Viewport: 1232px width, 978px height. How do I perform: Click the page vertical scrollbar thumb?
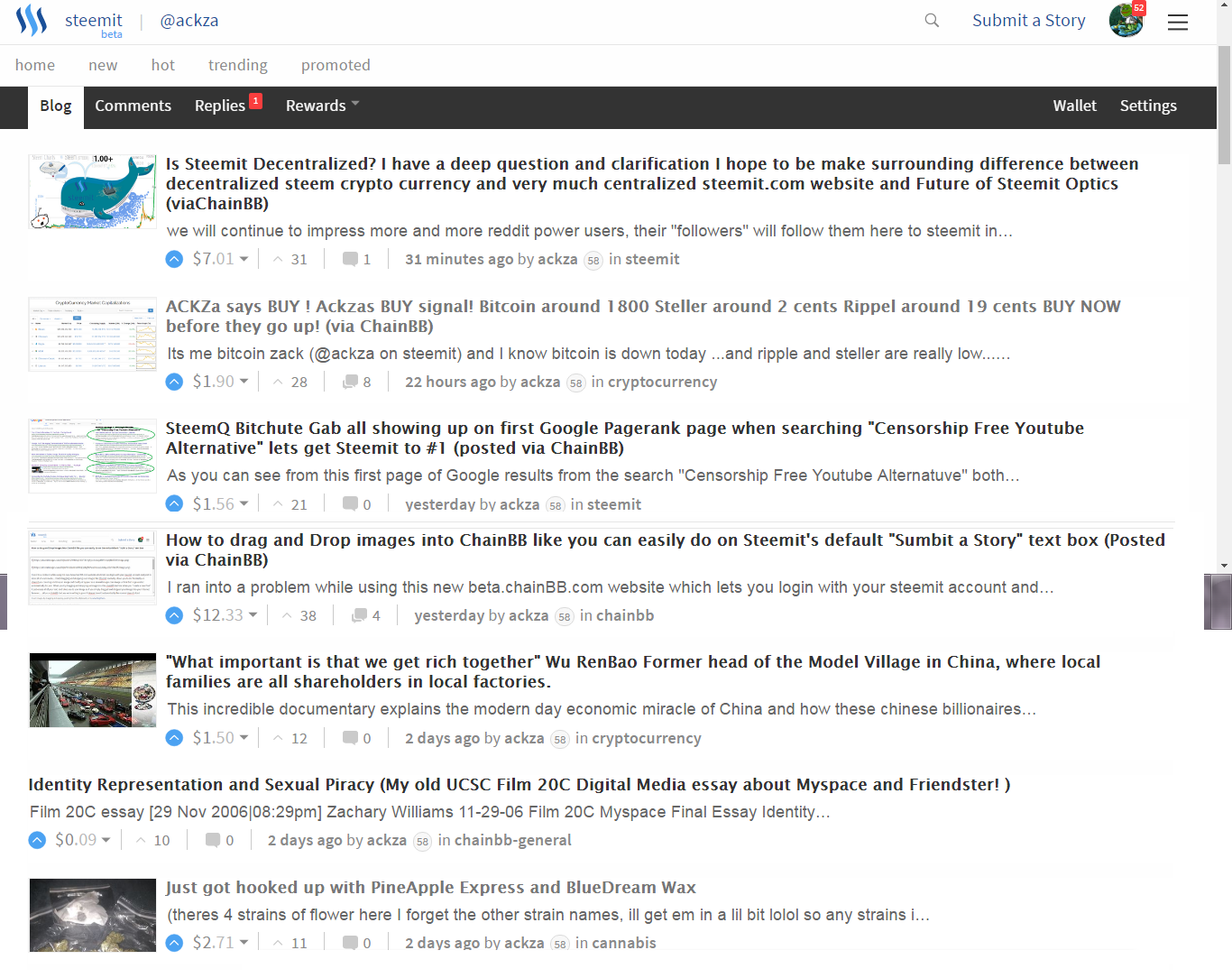click(x=1224, y=104)
